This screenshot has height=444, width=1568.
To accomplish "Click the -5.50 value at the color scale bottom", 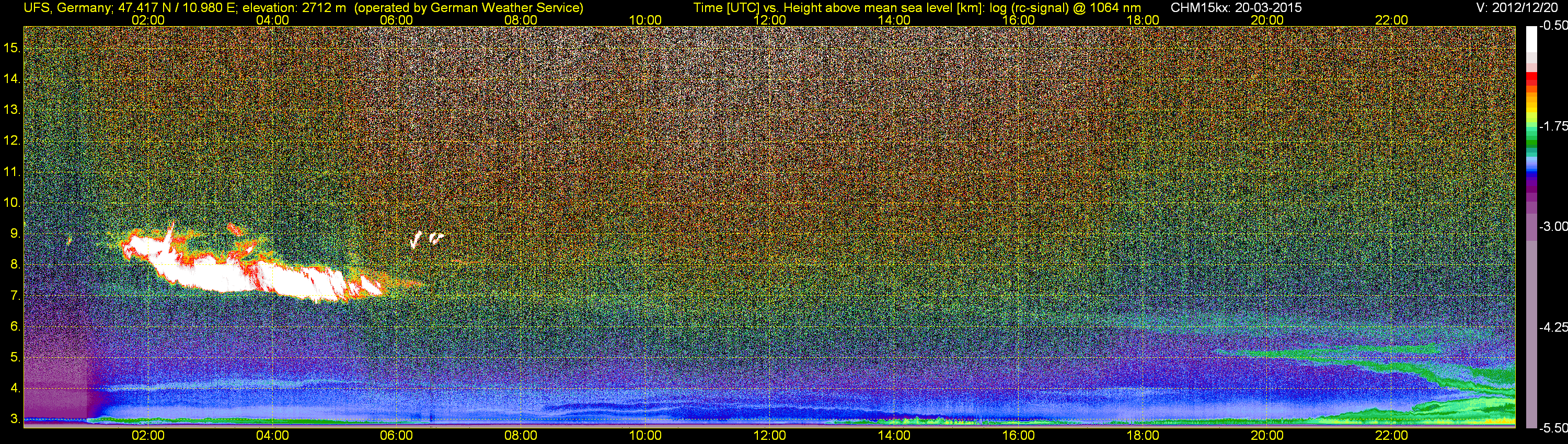I will 1553,428.
